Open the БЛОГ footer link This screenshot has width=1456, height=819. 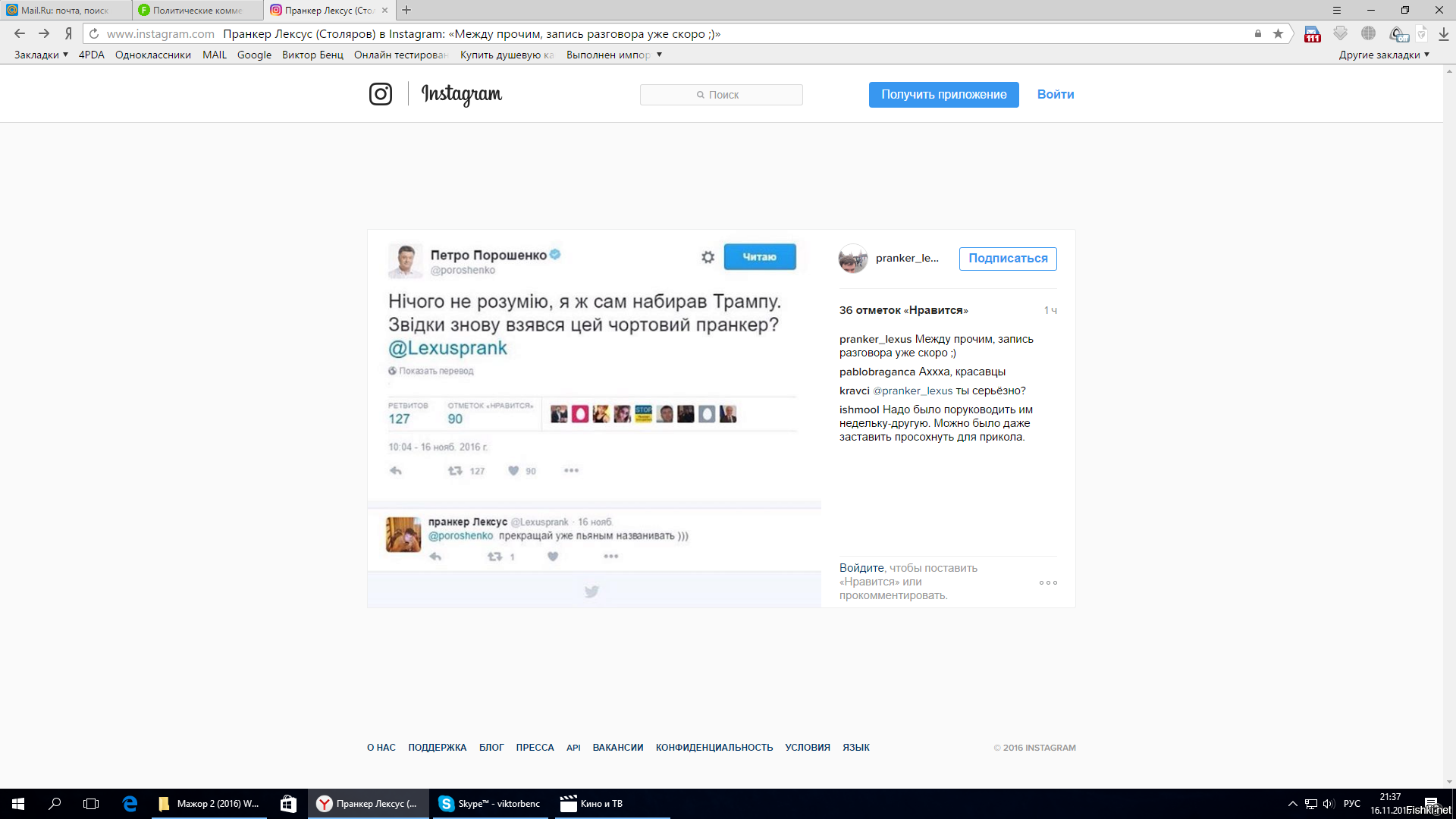tap(491, 748)
